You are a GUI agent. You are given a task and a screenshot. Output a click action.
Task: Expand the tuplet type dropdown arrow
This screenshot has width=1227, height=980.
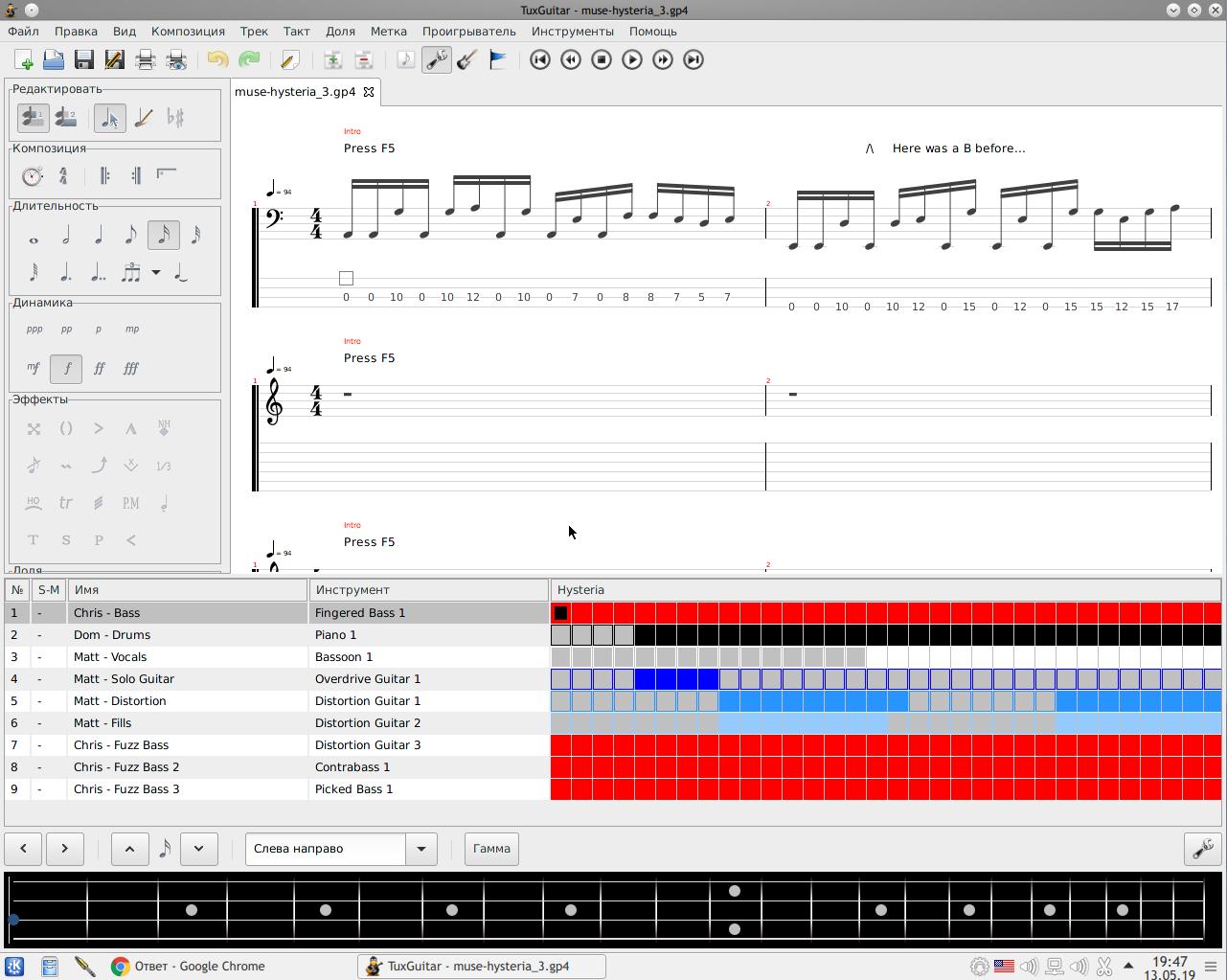point(156,273)
